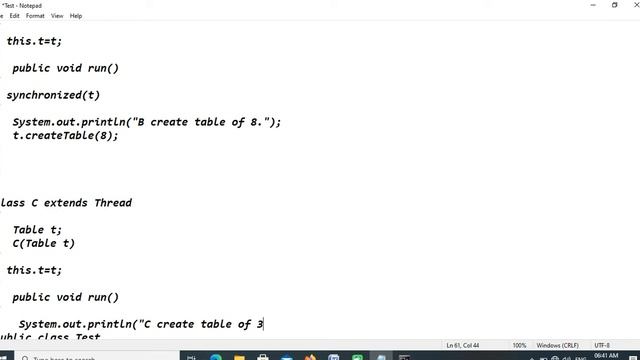Click the '100%' zoom status entry
Viewport: 640px width, 360px height.
pyautogui.click(x=519, y=345)
